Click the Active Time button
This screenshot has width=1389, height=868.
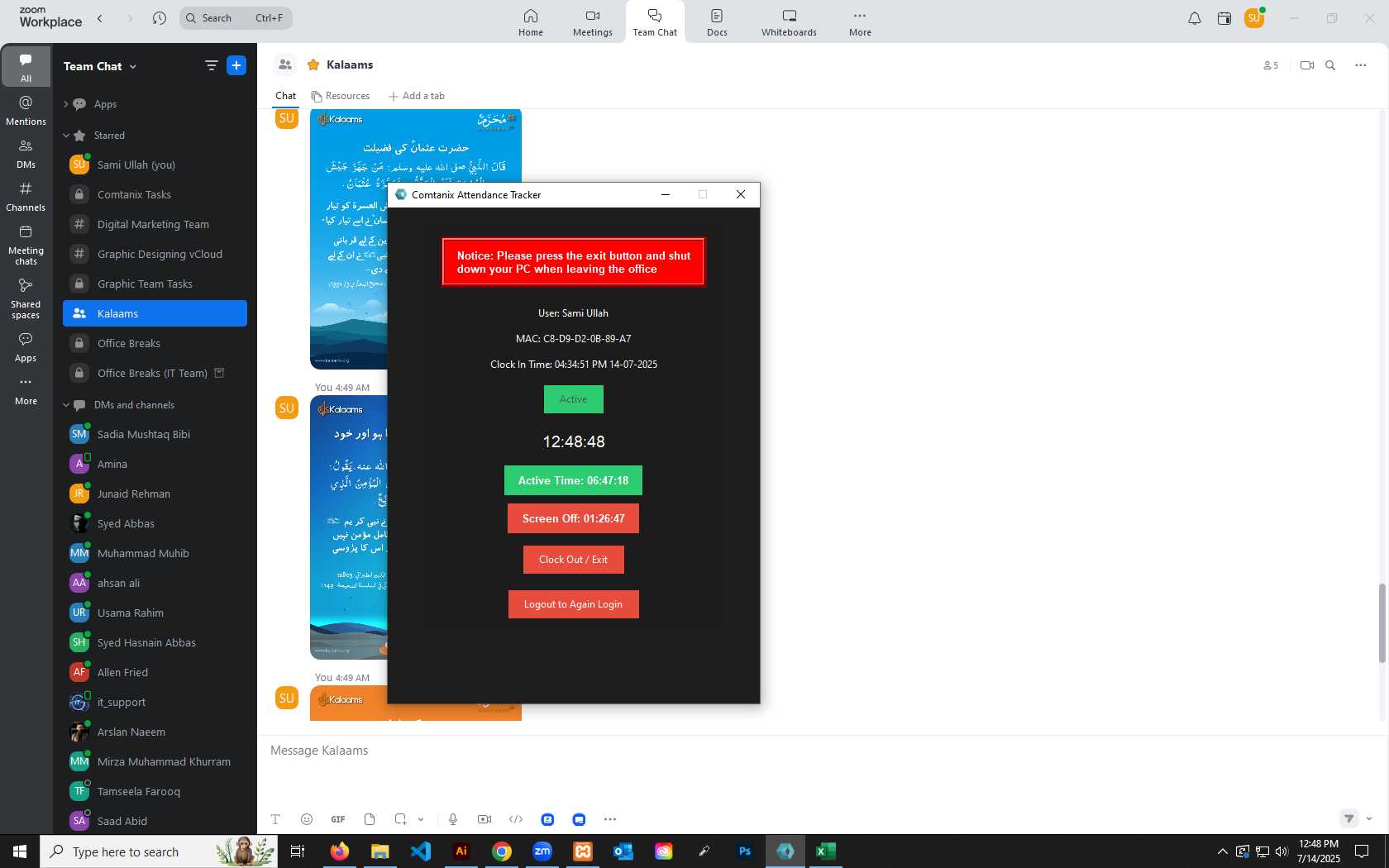[x=573, y=480]
